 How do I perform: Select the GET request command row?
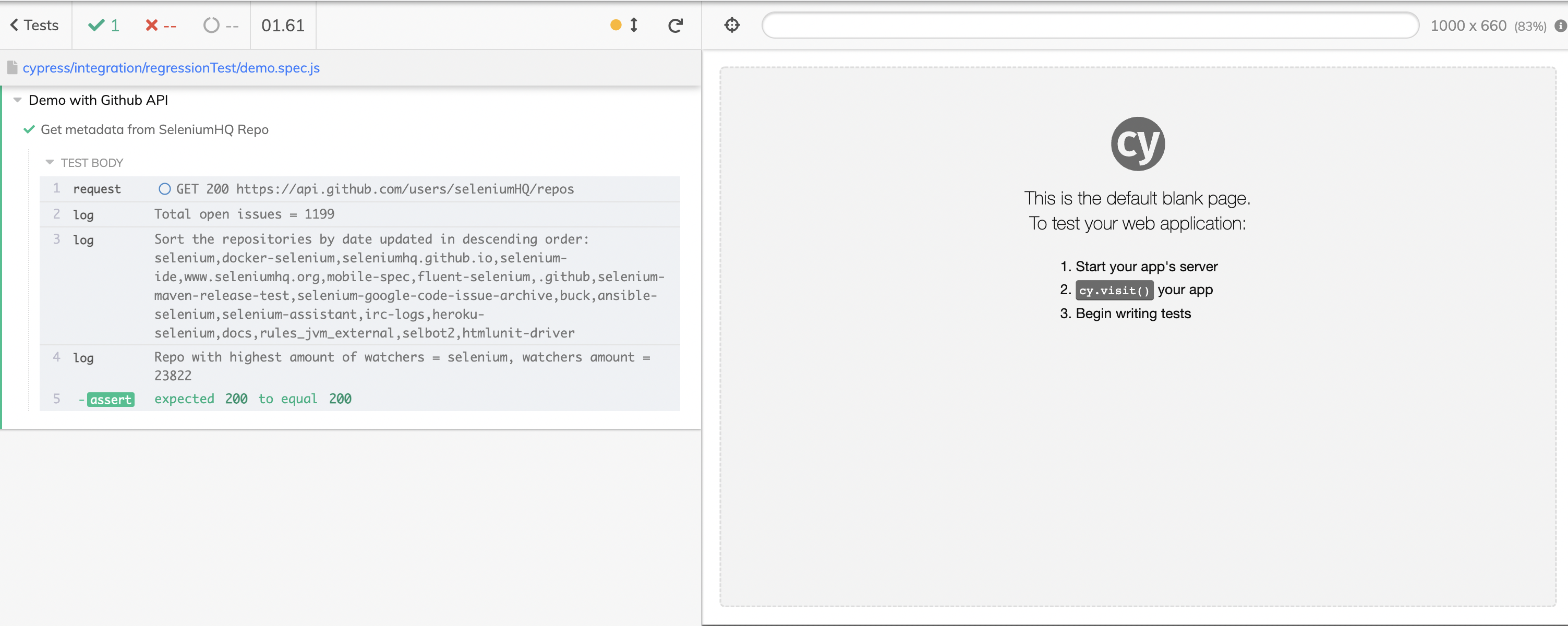[359, 189]
